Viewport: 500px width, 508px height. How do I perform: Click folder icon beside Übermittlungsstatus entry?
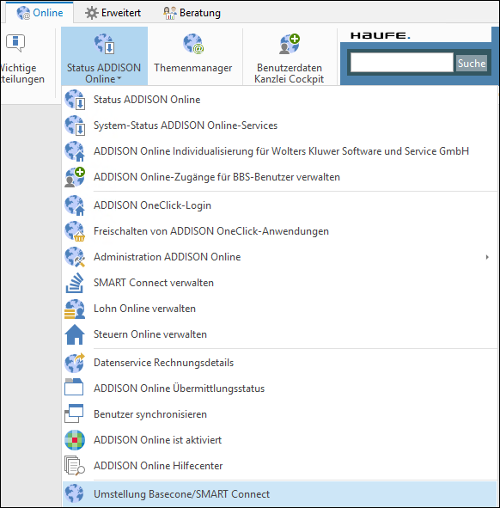click(x=74, y=387)
